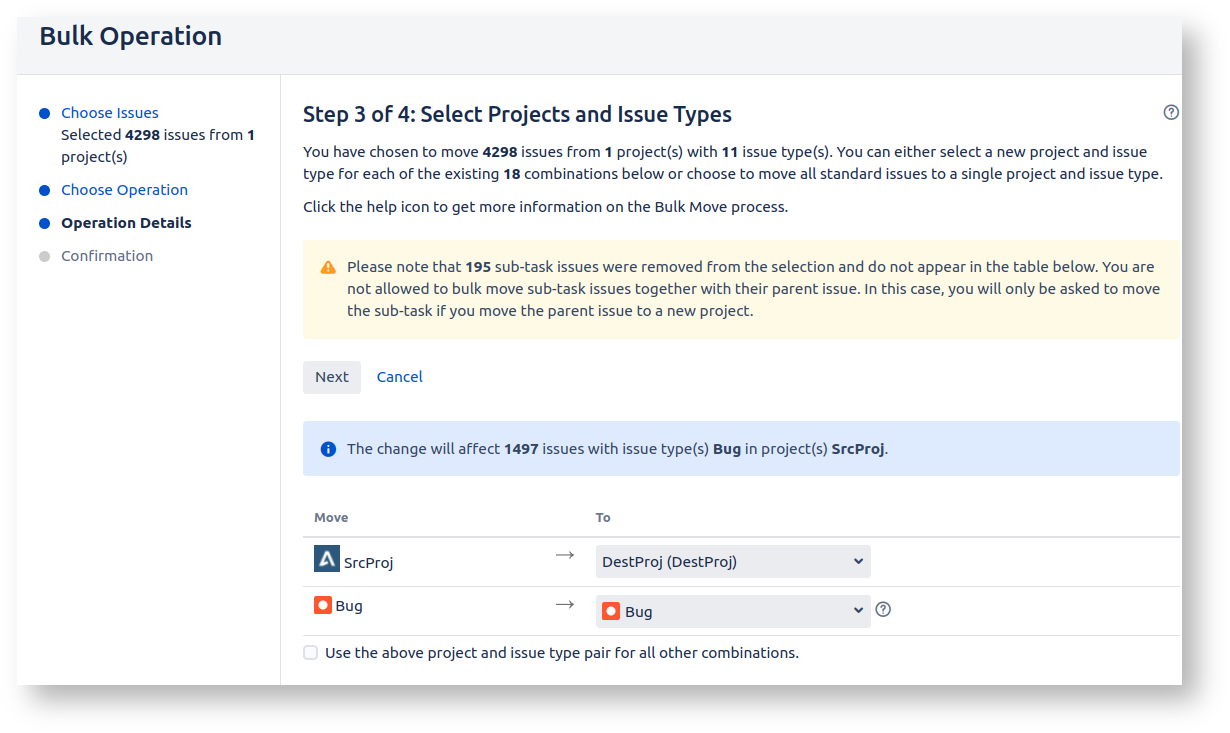
Task: Click the arrow icon in Bug row
Action: point(565,604)
